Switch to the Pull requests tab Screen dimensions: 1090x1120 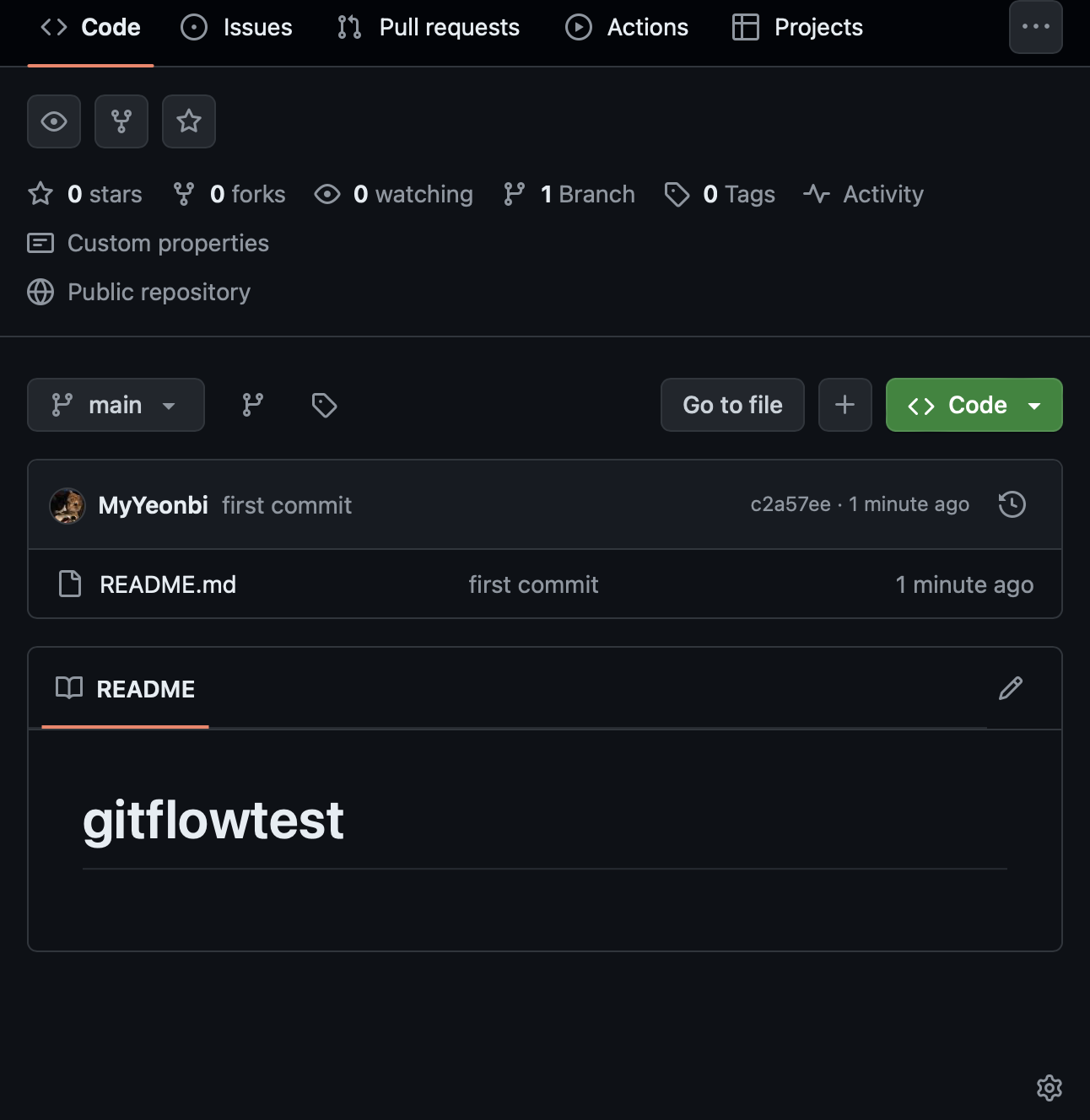[429, 27]
